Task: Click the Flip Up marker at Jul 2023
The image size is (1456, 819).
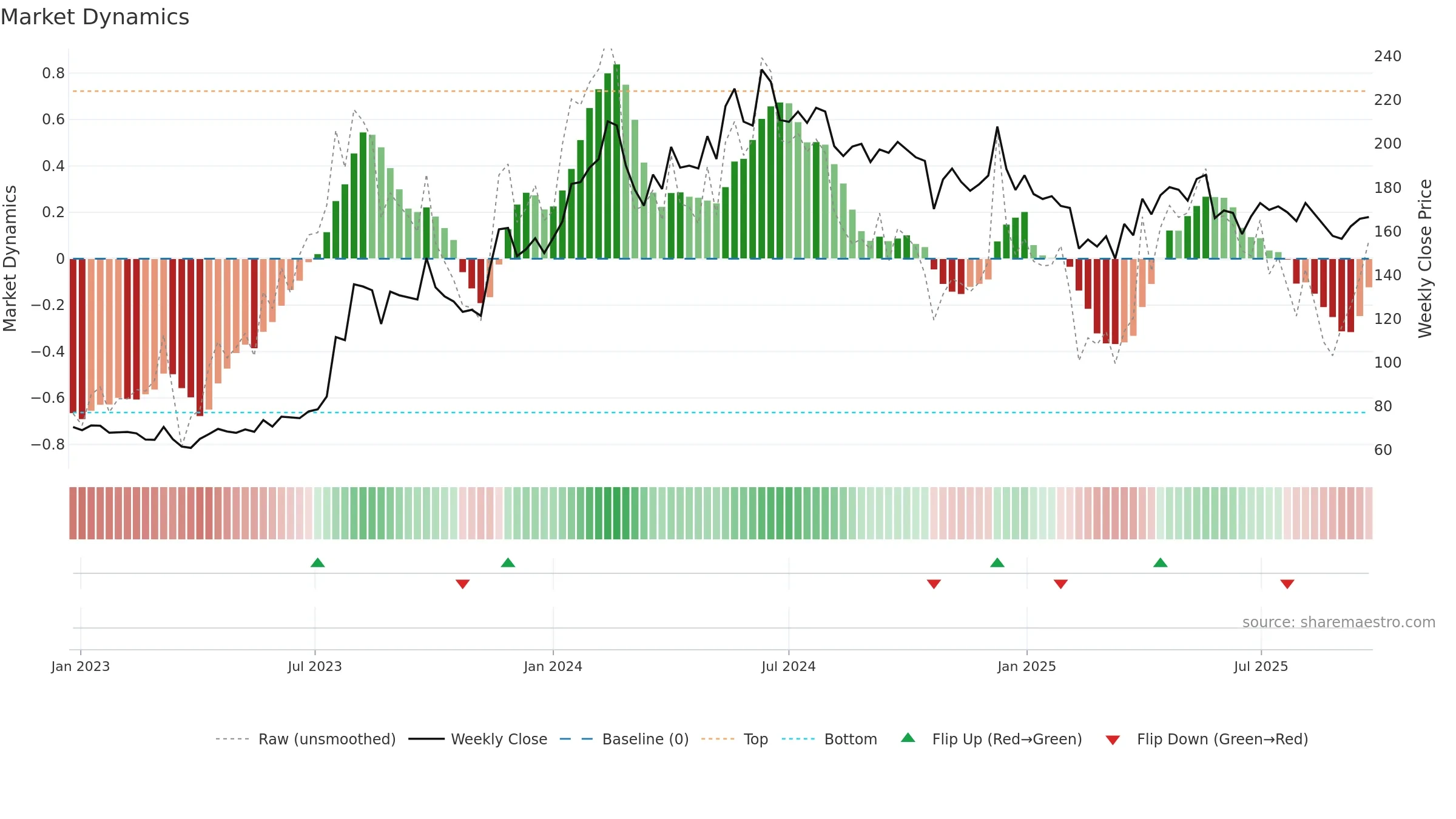Action: click(317, 562)
